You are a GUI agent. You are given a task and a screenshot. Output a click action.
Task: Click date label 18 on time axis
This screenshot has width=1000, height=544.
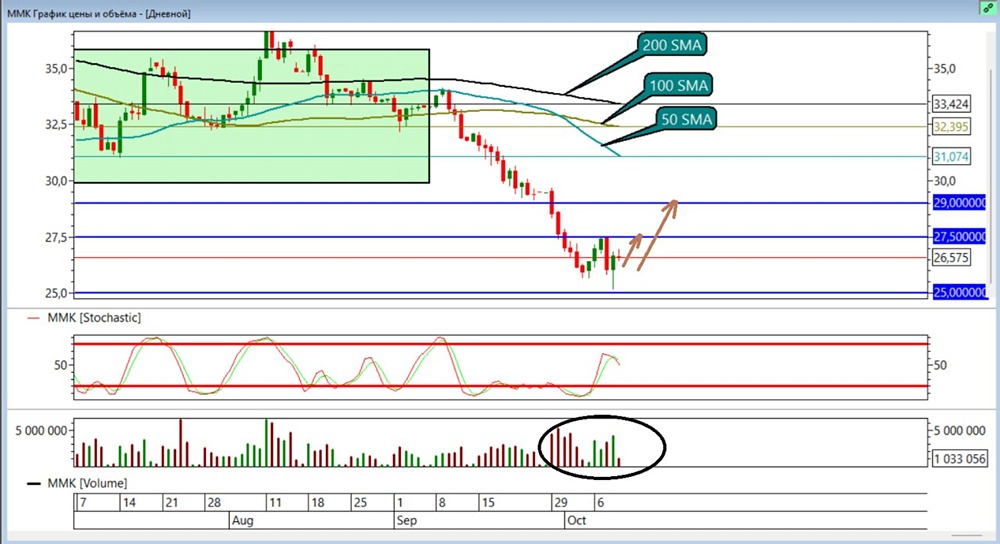[x=318, y=503]
